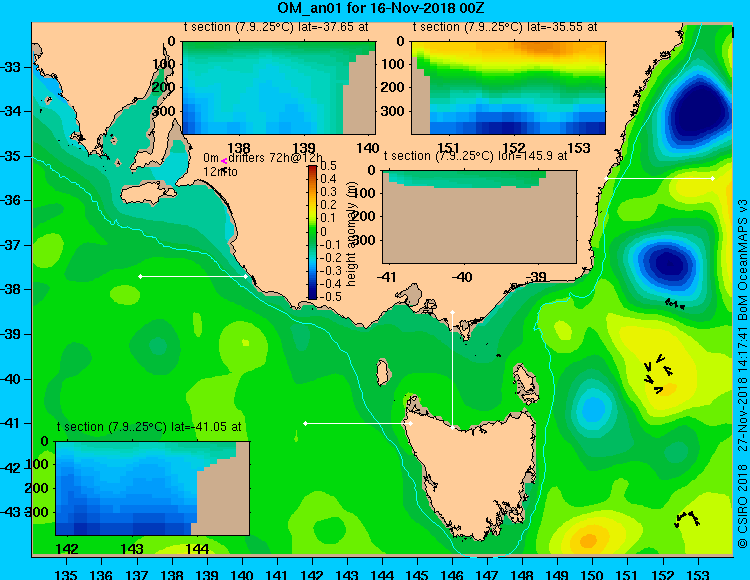
Task: Click "138" on the lat=-37.65 inset axis
Action: point(239,148)
